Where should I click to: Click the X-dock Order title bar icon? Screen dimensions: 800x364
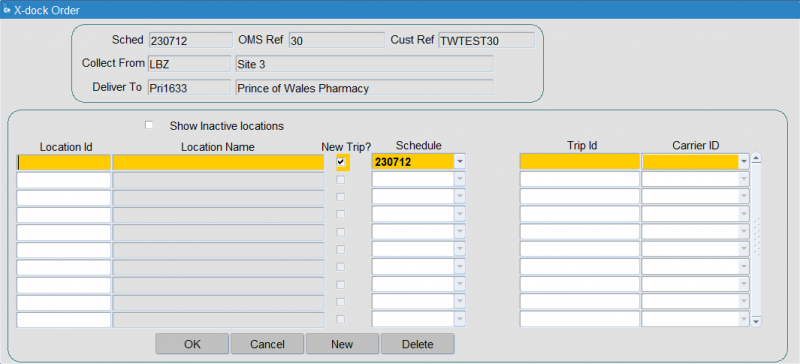(7, 10)
